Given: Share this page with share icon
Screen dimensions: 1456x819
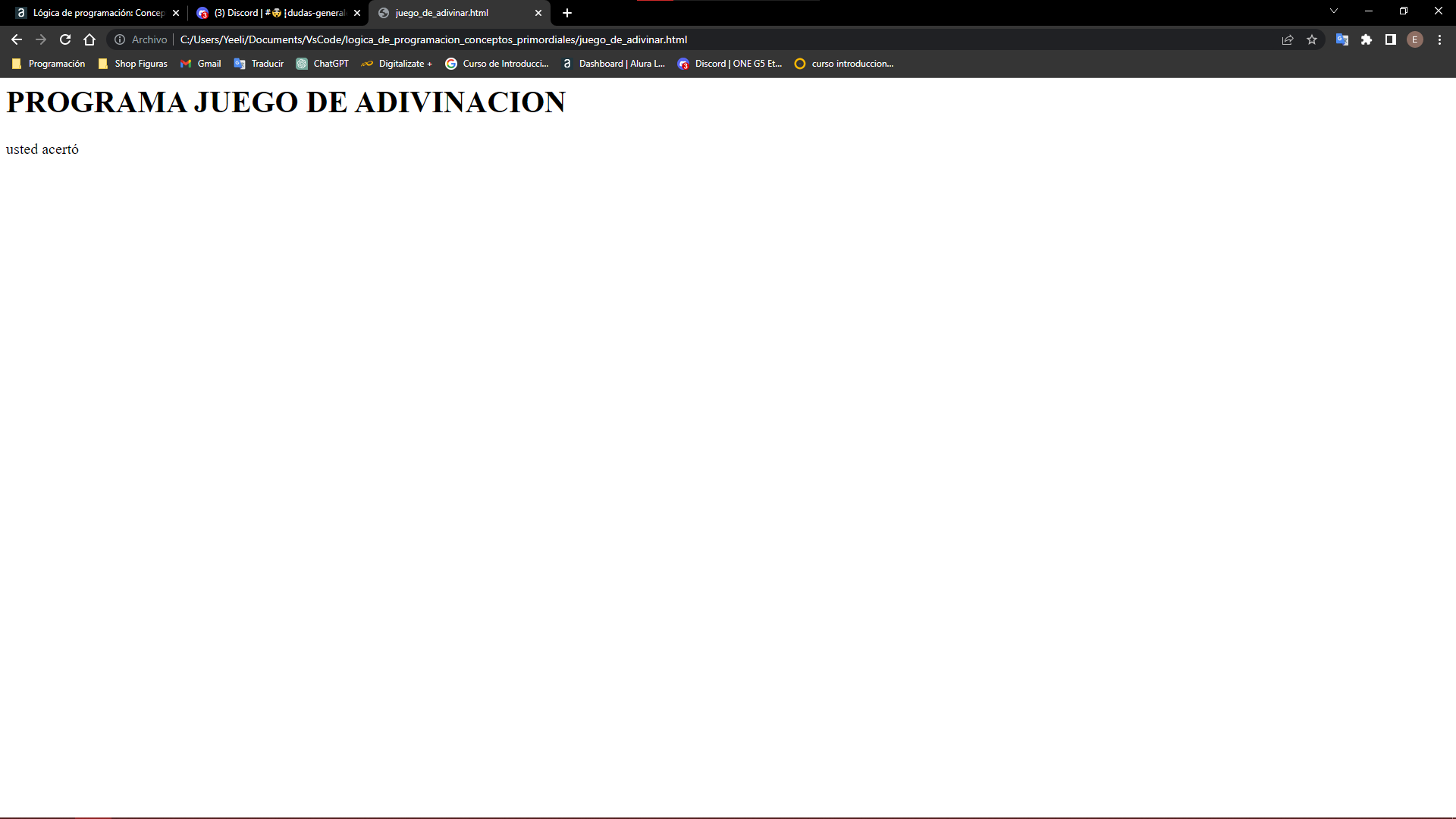Looking at the screenshot, I should (1288, 39).
